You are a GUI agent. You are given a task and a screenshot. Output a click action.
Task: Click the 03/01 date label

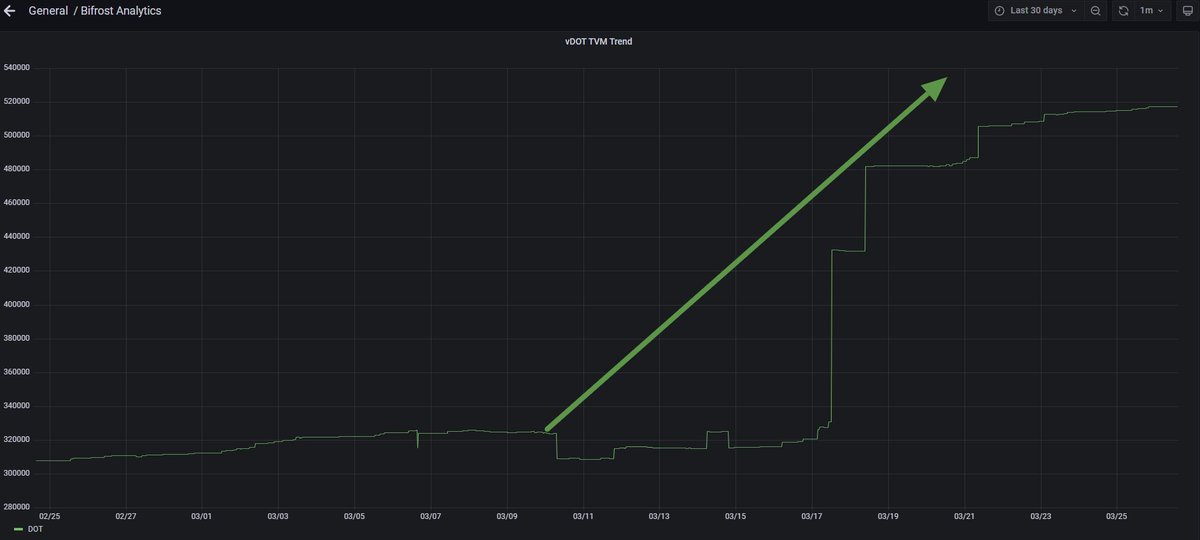[x=201, y=516]
